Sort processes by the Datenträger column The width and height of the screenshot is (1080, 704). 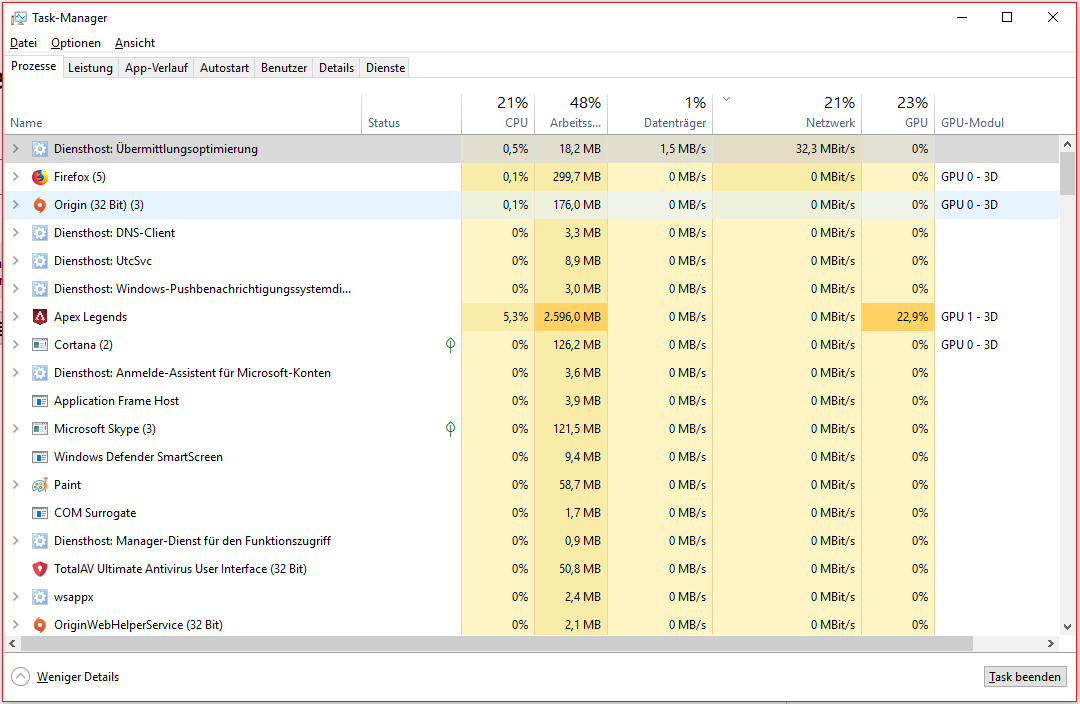[x=660, y=112]
